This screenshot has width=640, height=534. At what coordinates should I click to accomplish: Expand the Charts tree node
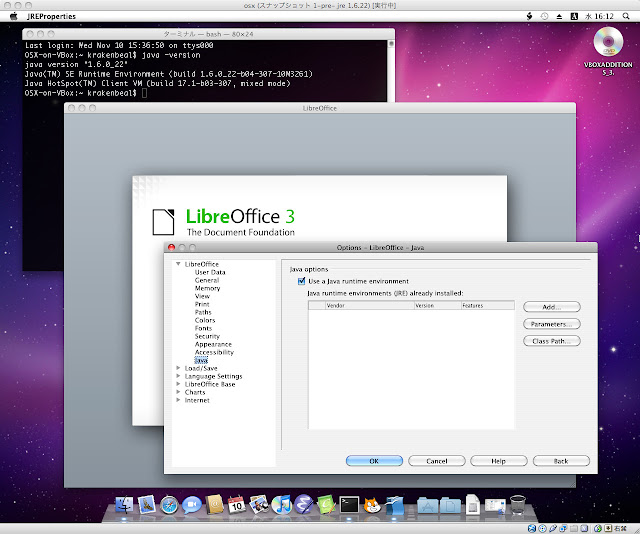click(178, 392)
